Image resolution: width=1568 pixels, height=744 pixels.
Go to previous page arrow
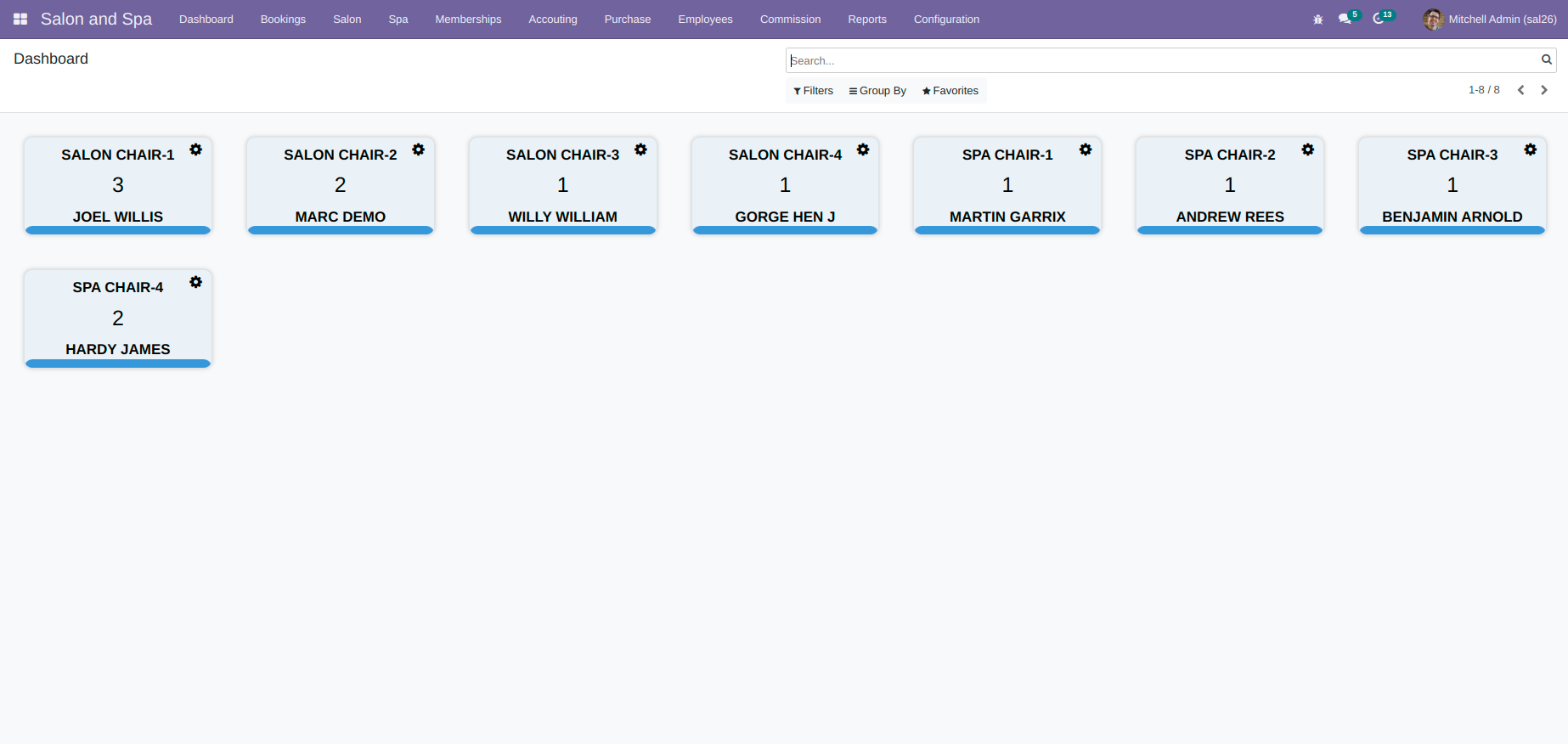pyautogui.click(x=1521, y=90)
